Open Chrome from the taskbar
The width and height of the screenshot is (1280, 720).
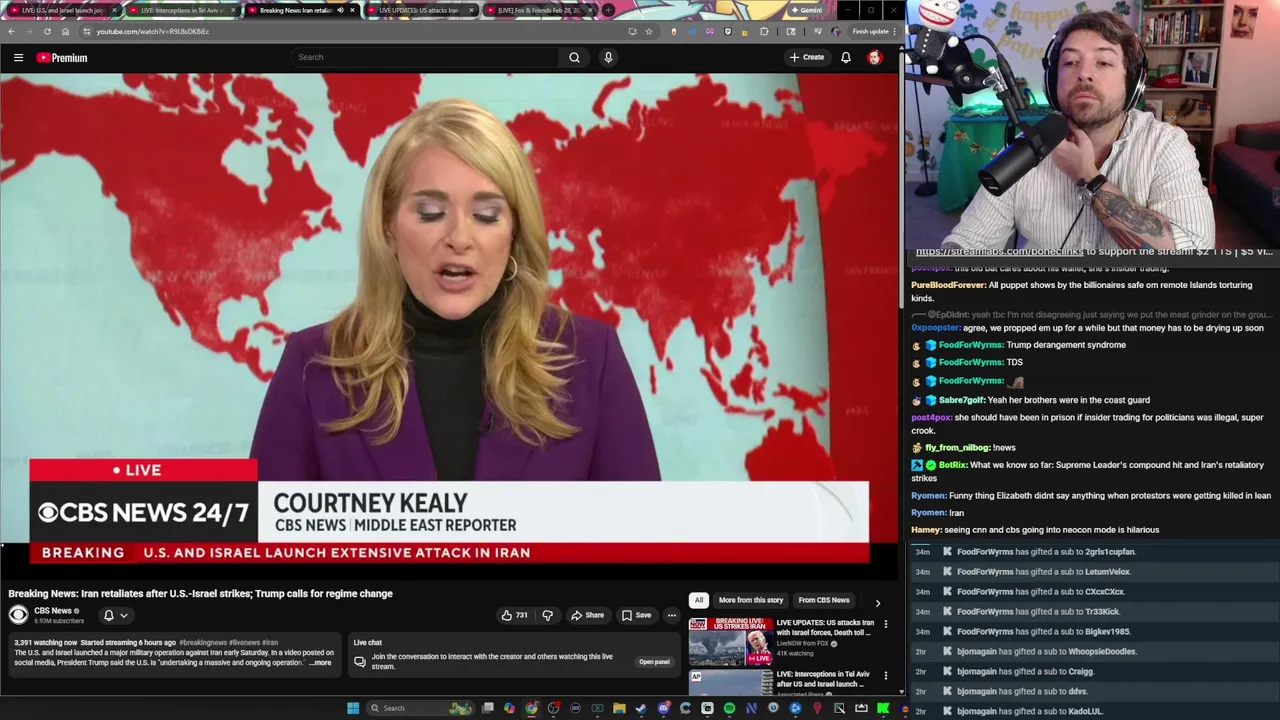(531, 708)
